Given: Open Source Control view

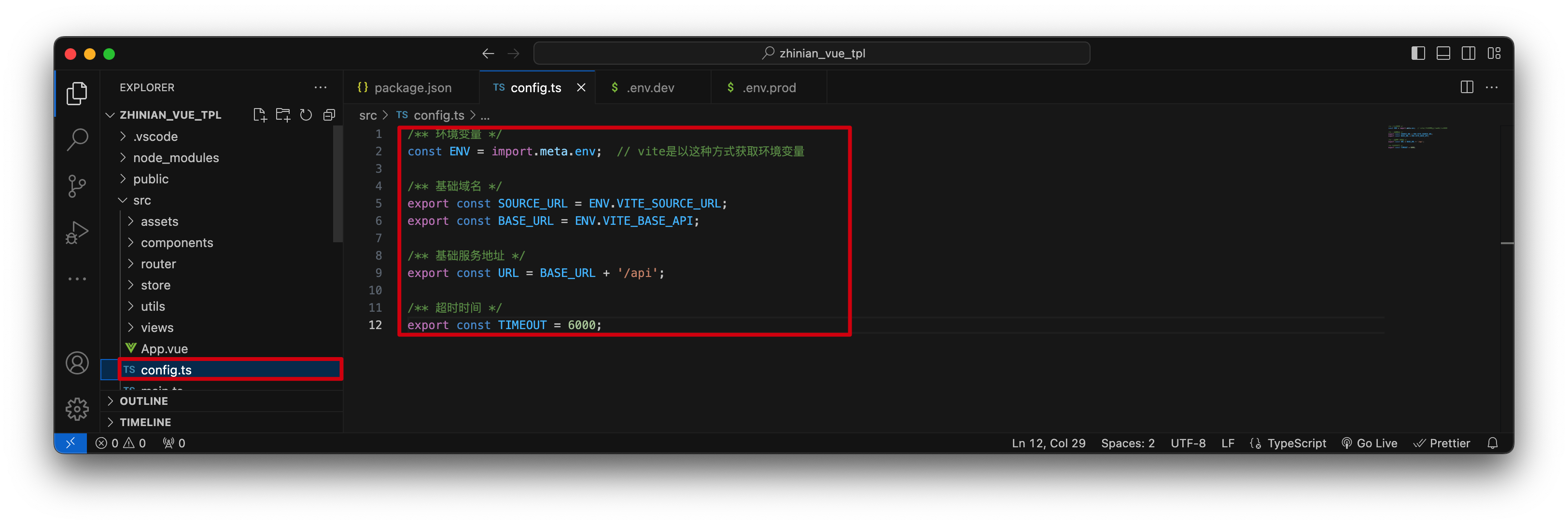Looking at the screenshot, I should [x=77, y=186].
